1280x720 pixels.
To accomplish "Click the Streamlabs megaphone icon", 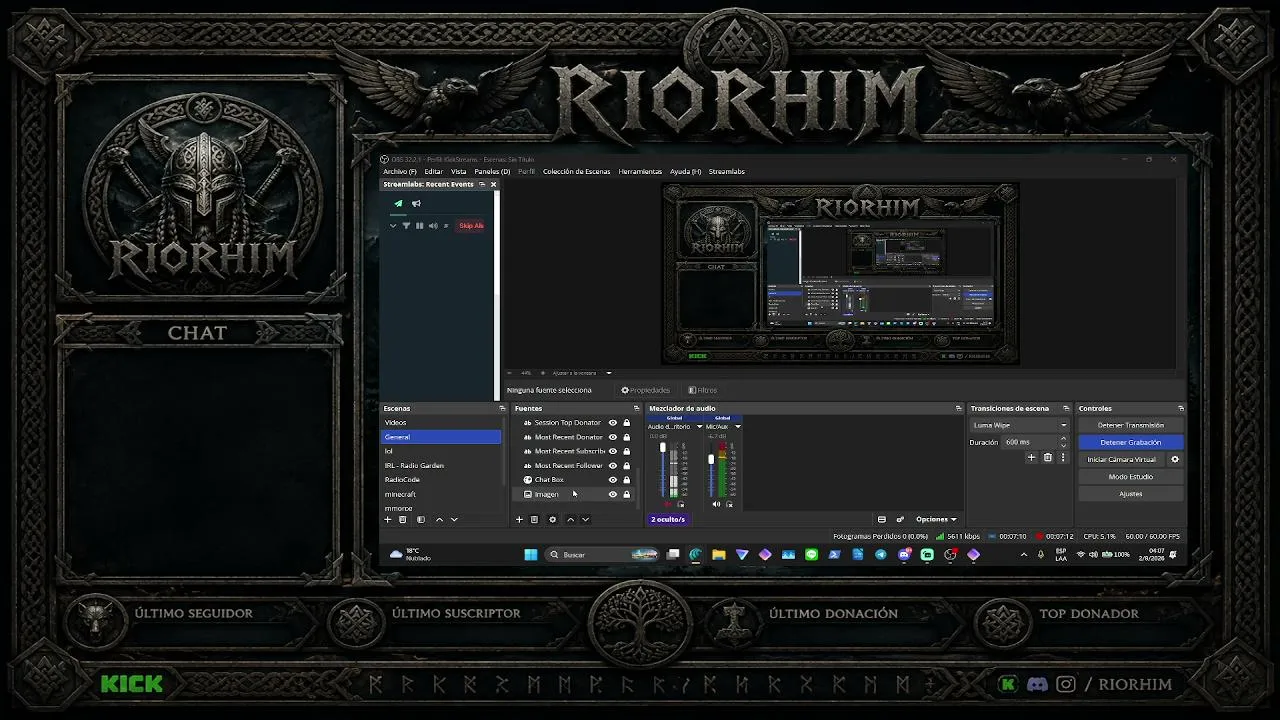I will pyautogui.click(x=416, y=204).
